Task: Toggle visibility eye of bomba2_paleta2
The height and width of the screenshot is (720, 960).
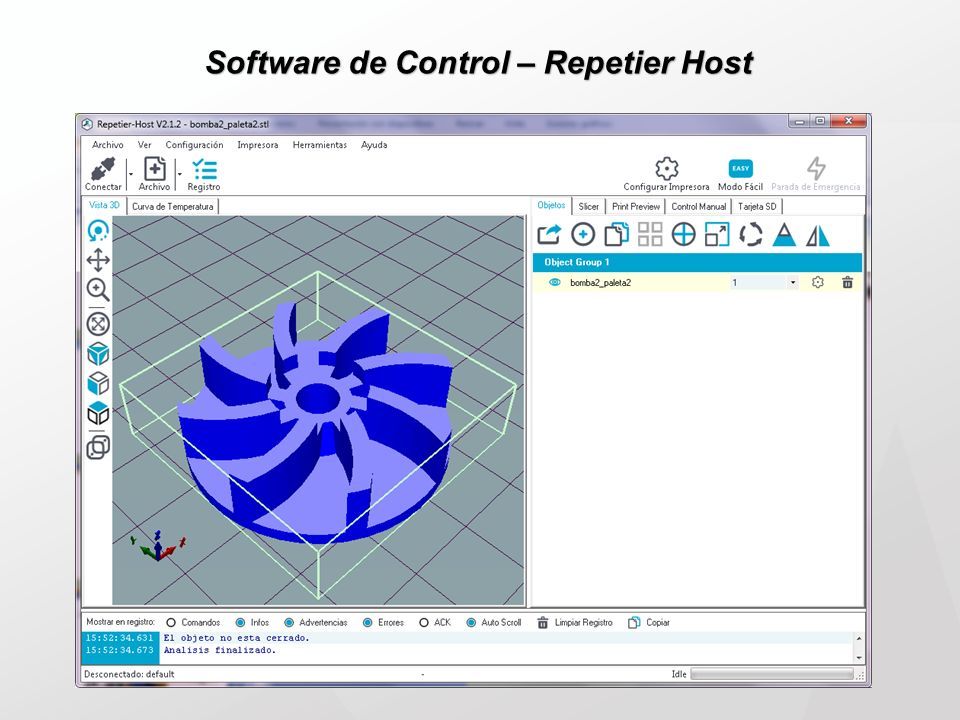Action: 555,282
